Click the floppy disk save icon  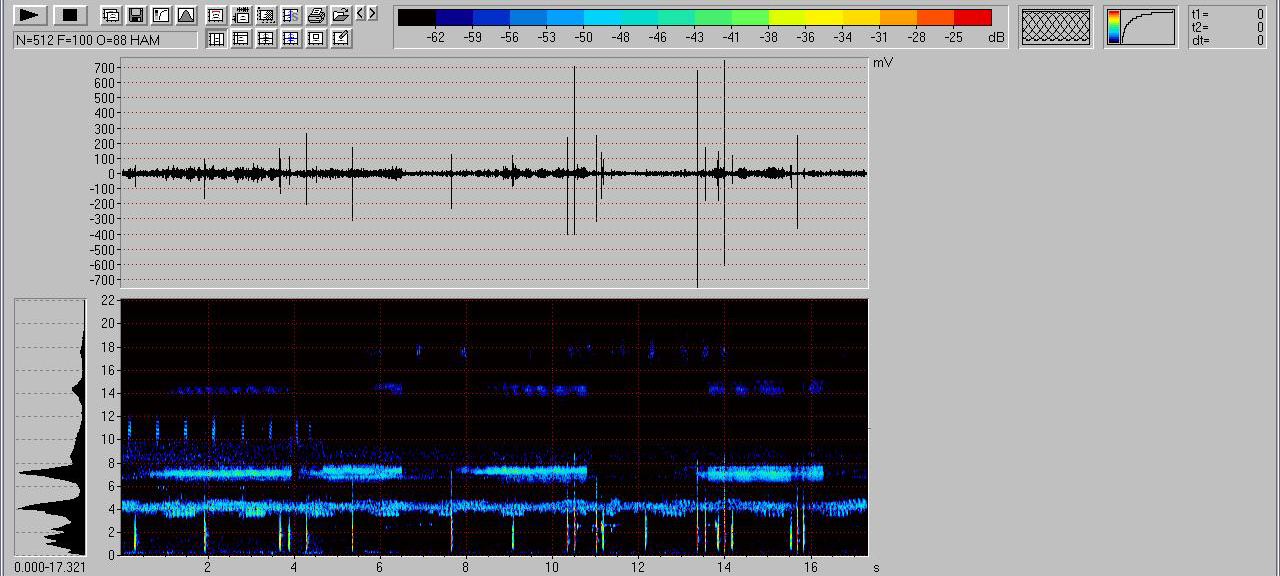pyautogui.click(x=135, y=15)
